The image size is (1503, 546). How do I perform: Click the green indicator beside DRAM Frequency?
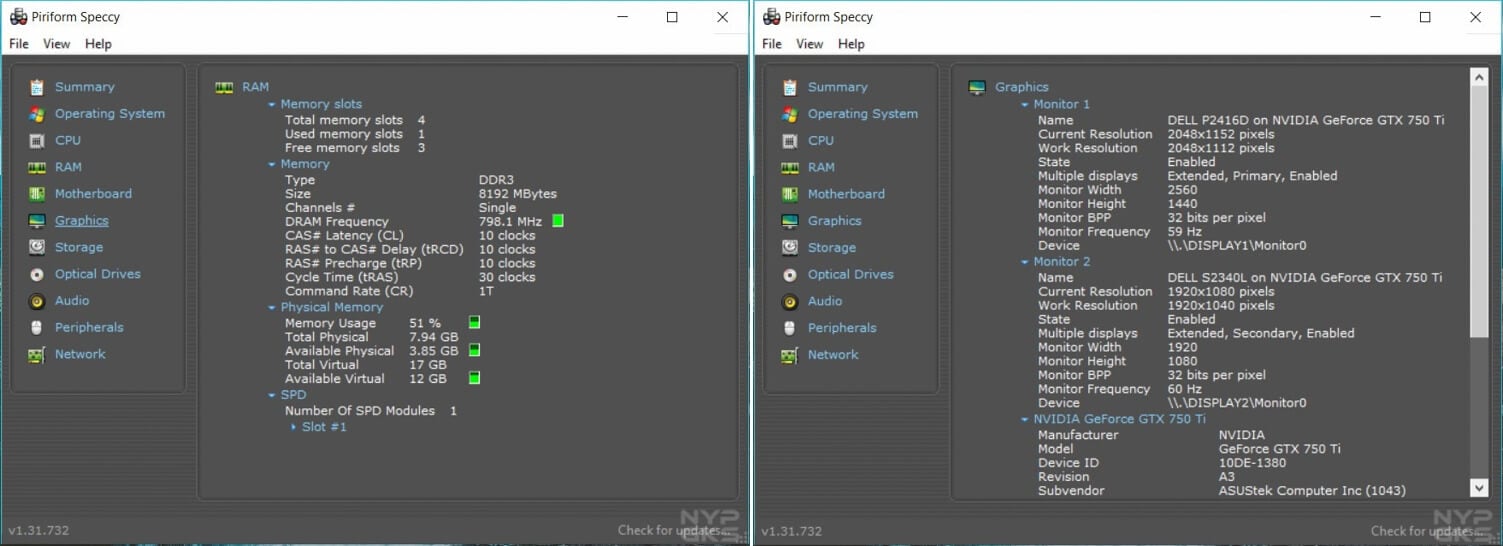click(x=558, y=221)
